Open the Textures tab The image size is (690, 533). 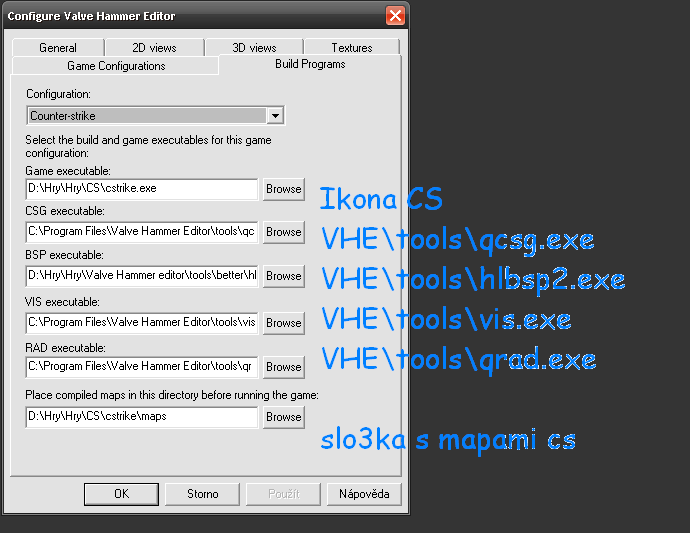tap(352, 48)
